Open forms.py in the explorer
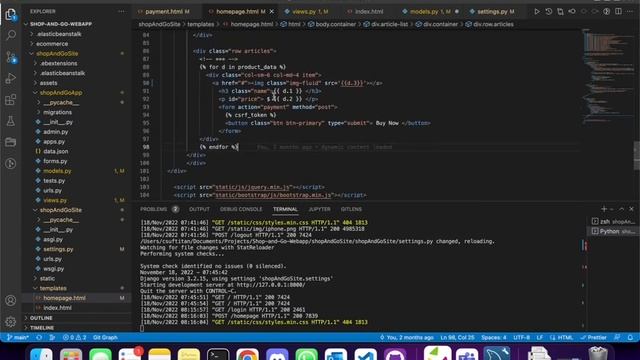640x360 pixels. point(55,161)
